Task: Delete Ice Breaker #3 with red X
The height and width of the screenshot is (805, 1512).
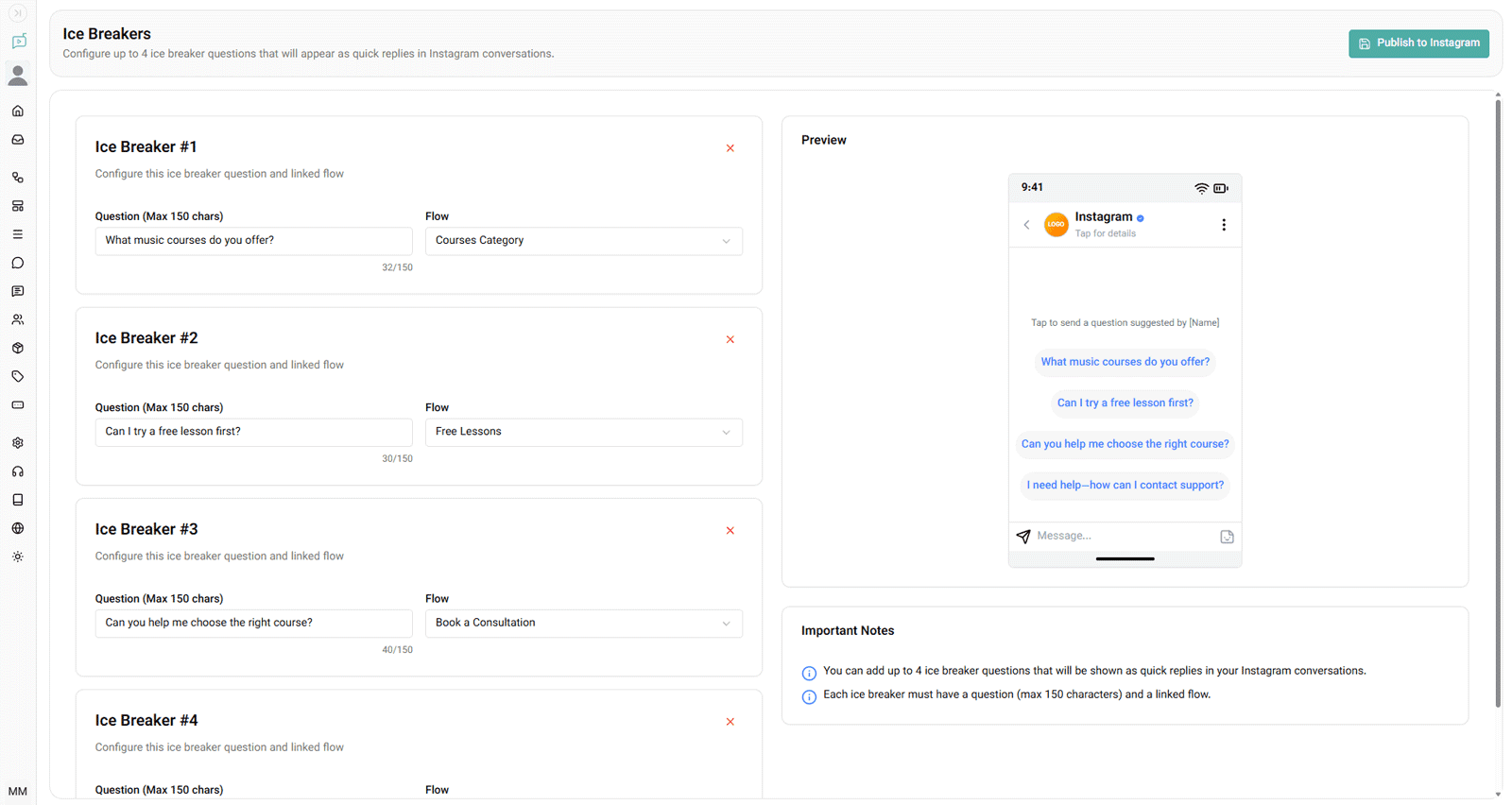Action: point(730,531)
